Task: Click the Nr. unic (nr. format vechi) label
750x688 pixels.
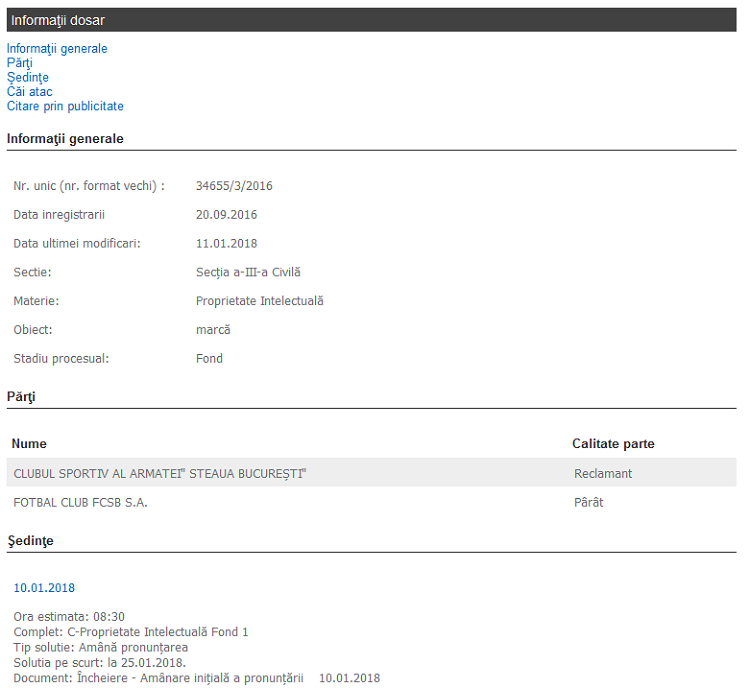Action: (89, 186)
